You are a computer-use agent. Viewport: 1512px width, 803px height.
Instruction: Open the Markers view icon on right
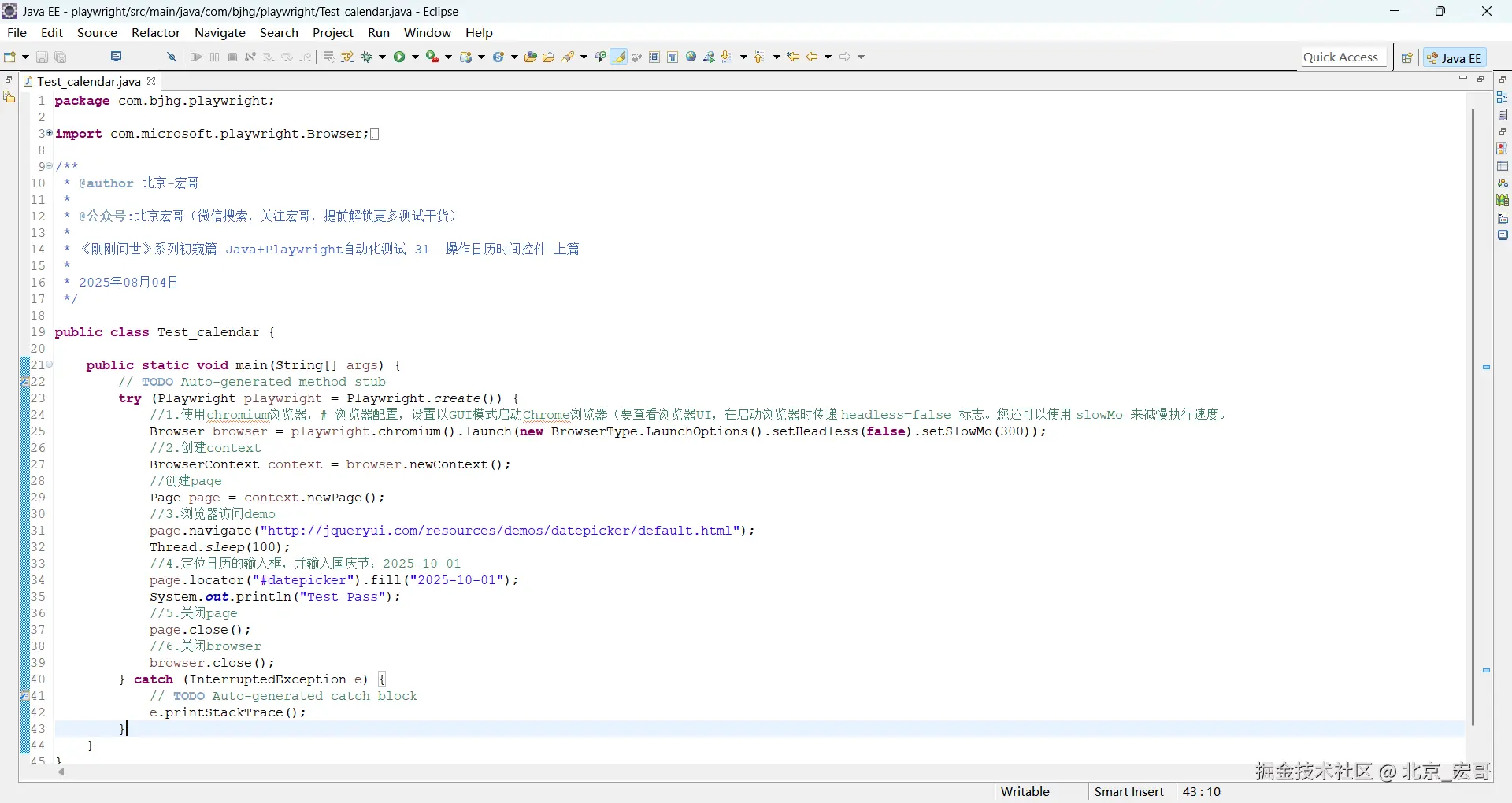point(1503,149)
